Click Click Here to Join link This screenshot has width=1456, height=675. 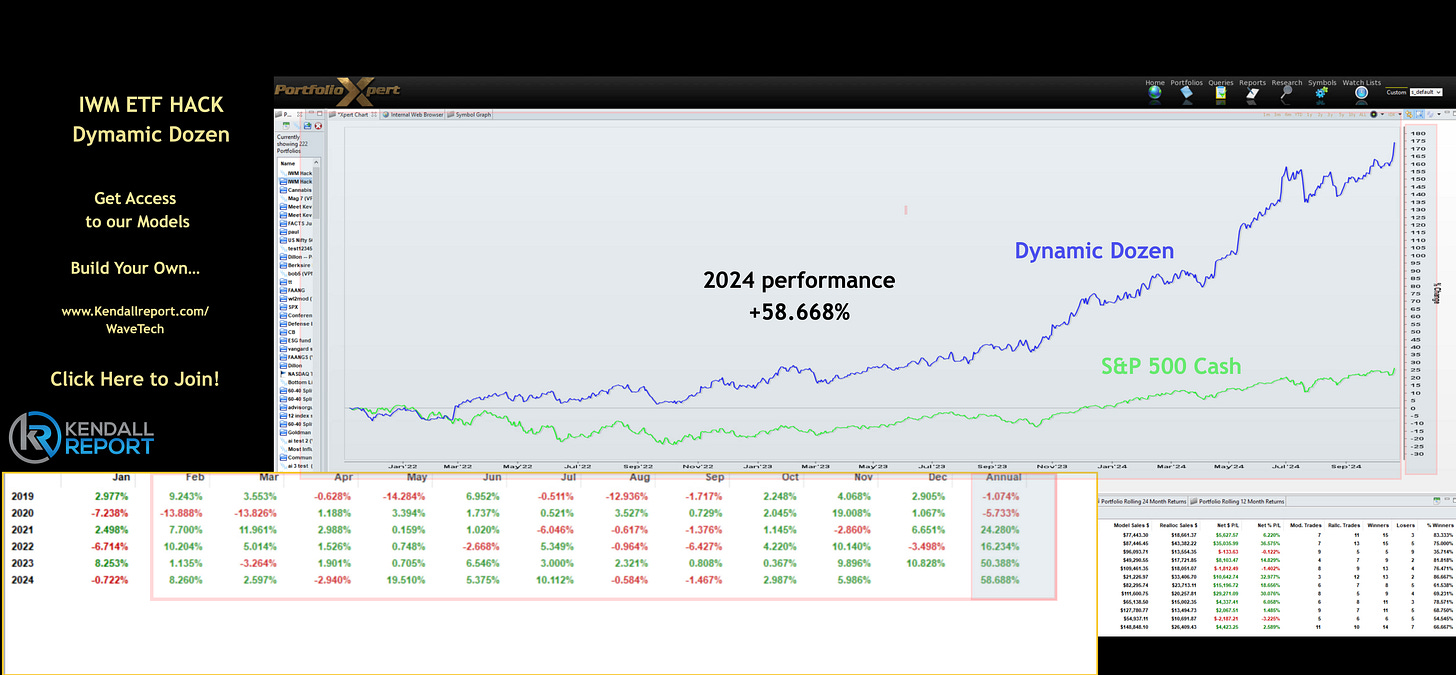[134, 379]
